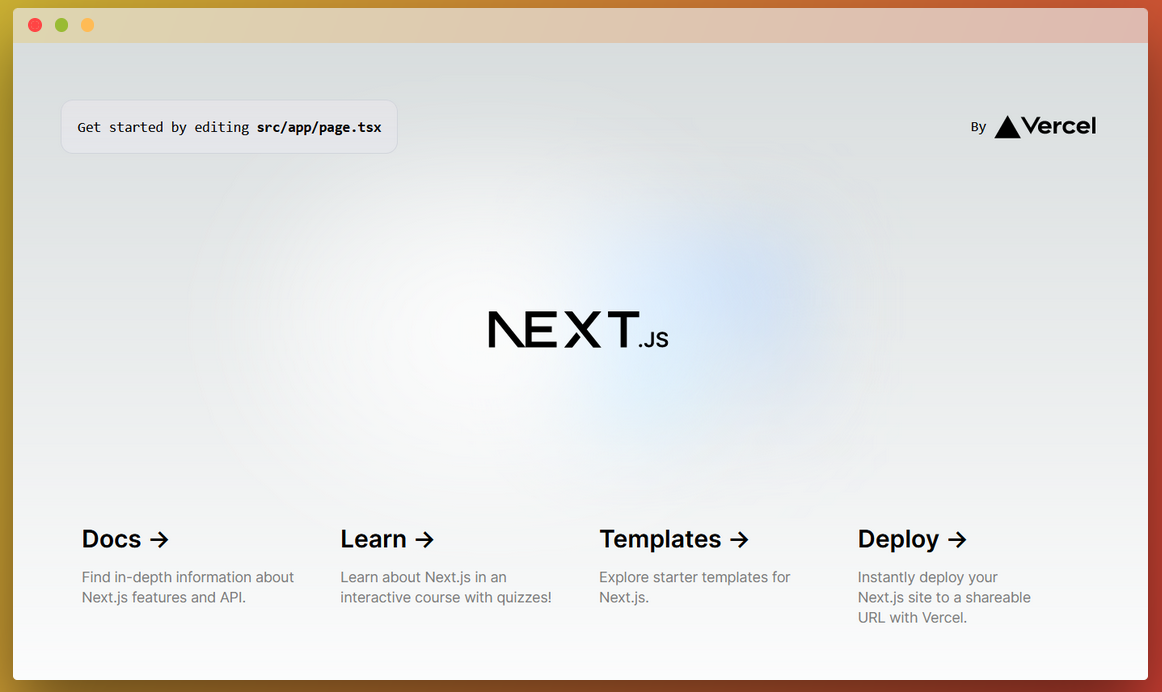Click 'Instantly deploy your' description text
Viewport: 1162px width, 692px height.
tap(927, 577)
